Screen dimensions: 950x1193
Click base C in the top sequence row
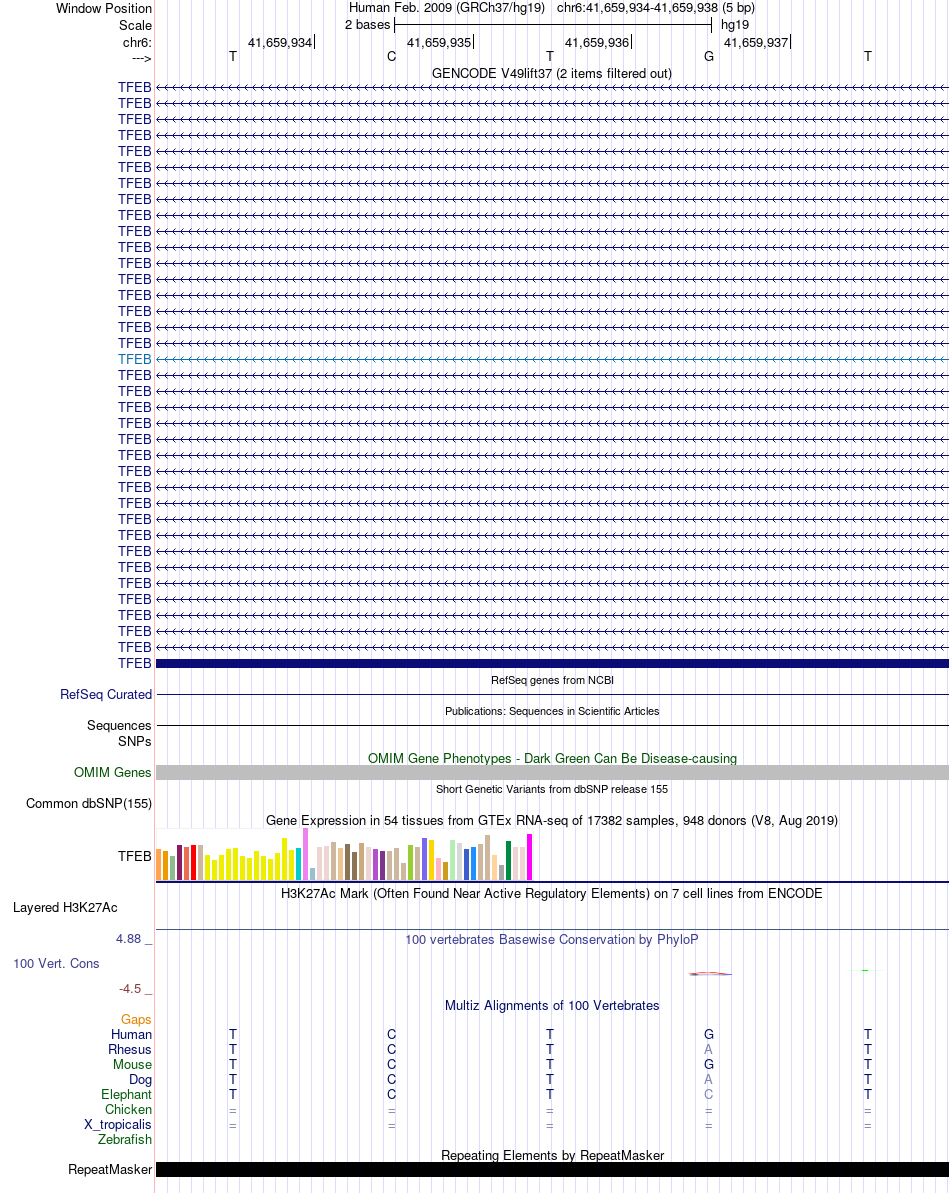tap(392, 56)
